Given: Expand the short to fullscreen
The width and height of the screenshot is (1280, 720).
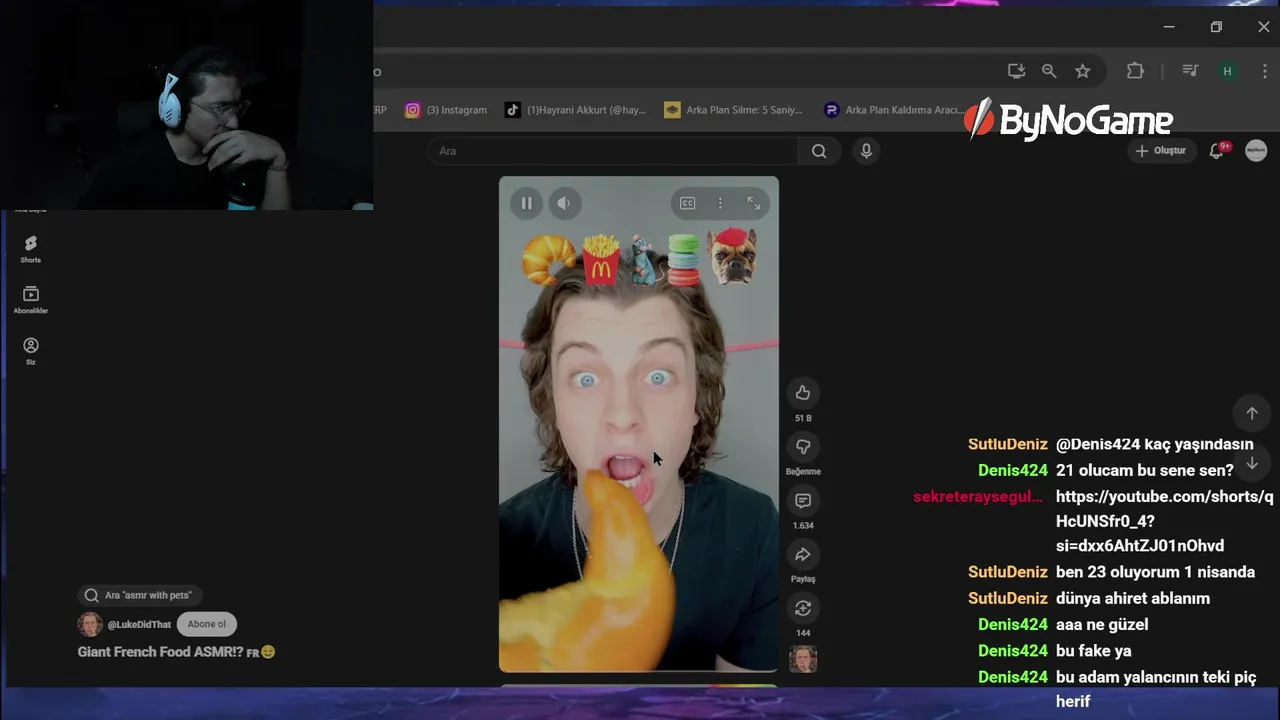Looking at the screenshot, I should pyautogui.click(x=754, y=203).
